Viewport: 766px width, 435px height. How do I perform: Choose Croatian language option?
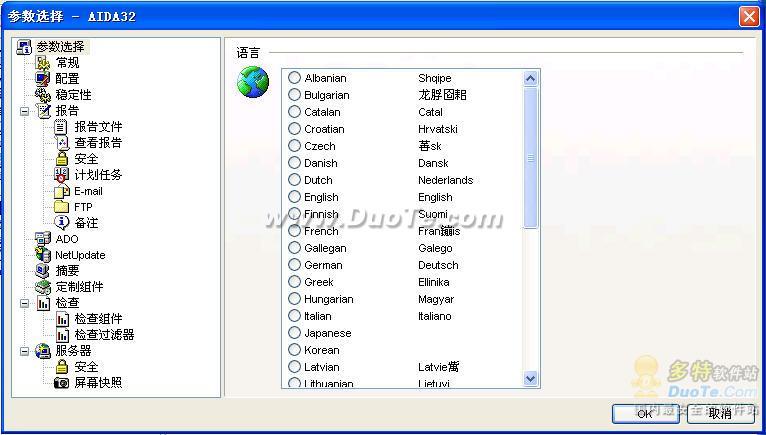click(294, 129)
